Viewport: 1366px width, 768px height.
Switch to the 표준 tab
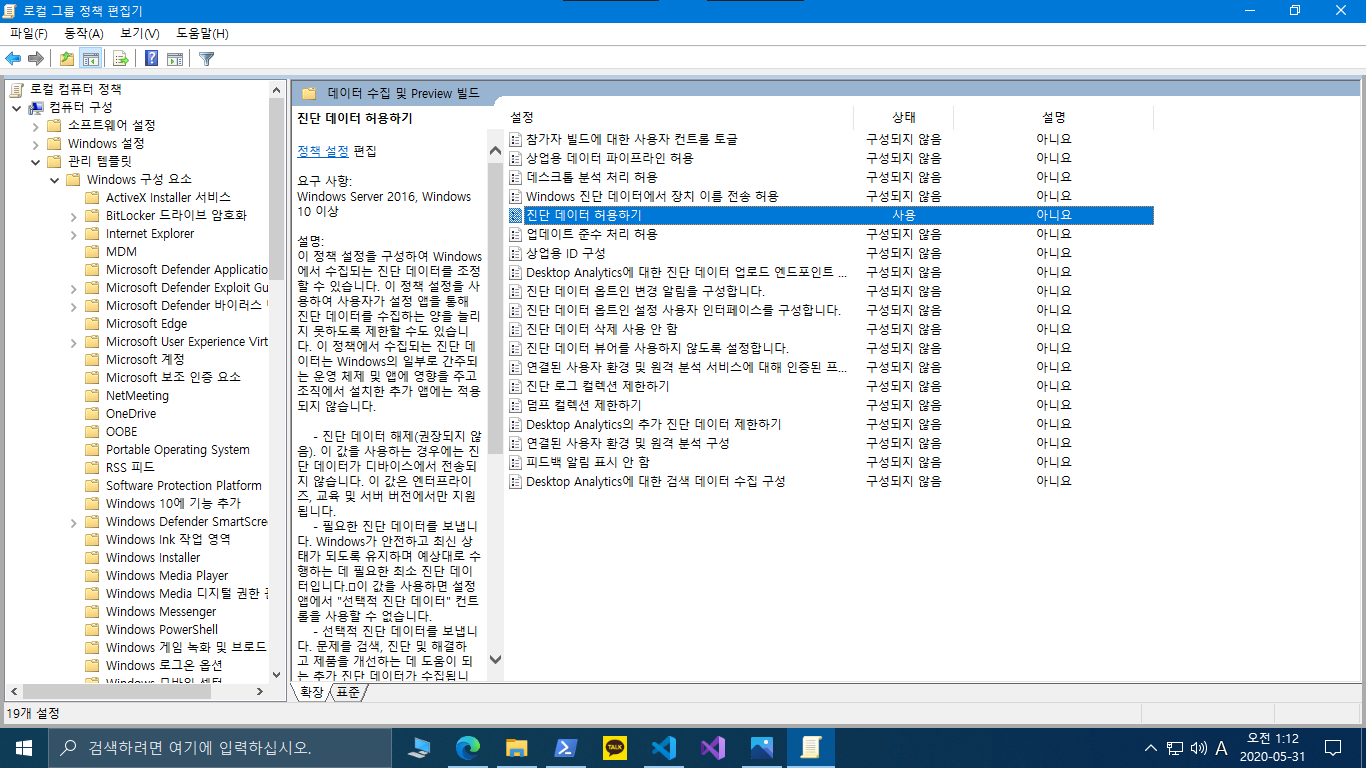(x=347, y=692)
